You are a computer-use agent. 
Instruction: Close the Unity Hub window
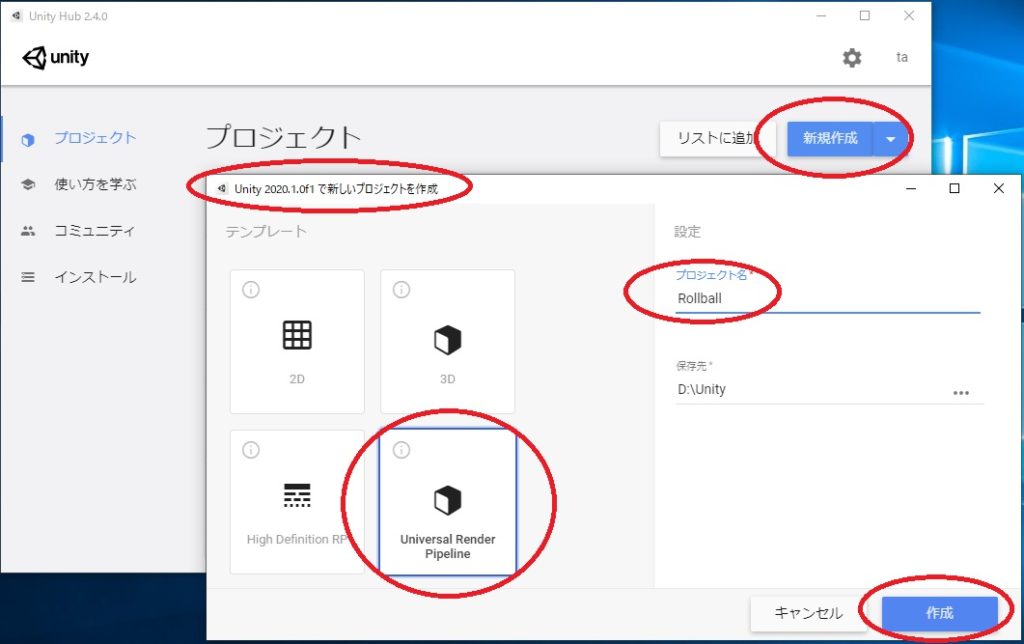click(x=908, y=16)
